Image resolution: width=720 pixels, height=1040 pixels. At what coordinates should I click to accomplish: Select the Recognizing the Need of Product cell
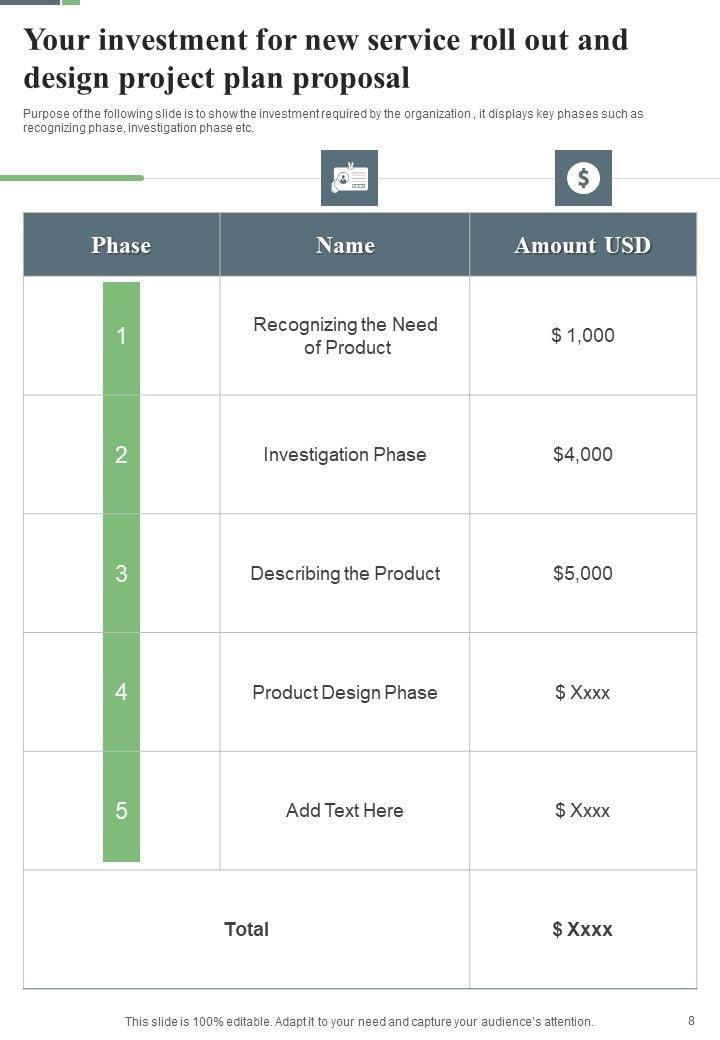345,336
